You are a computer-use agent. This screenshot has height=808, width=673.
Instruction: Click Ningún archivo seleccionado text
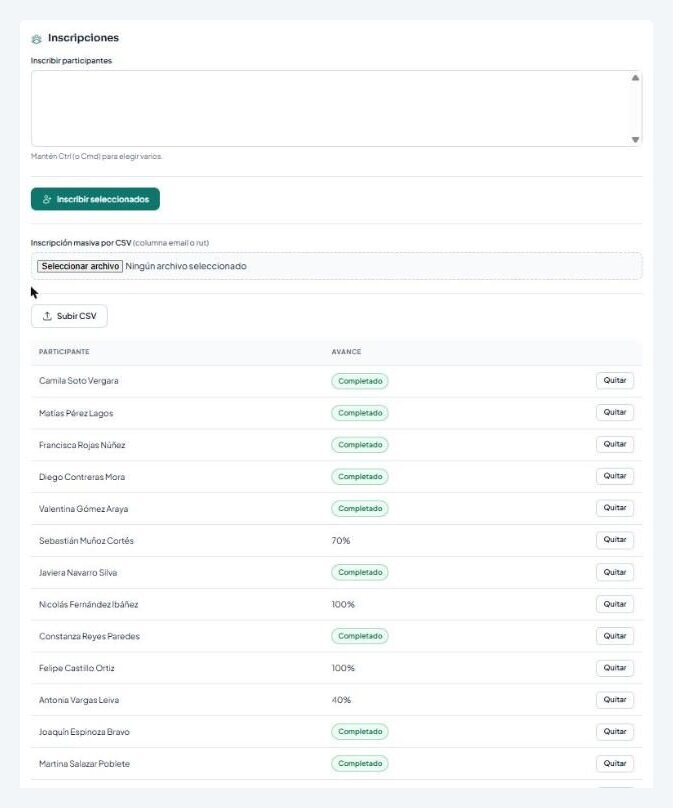tap(186, 266)
